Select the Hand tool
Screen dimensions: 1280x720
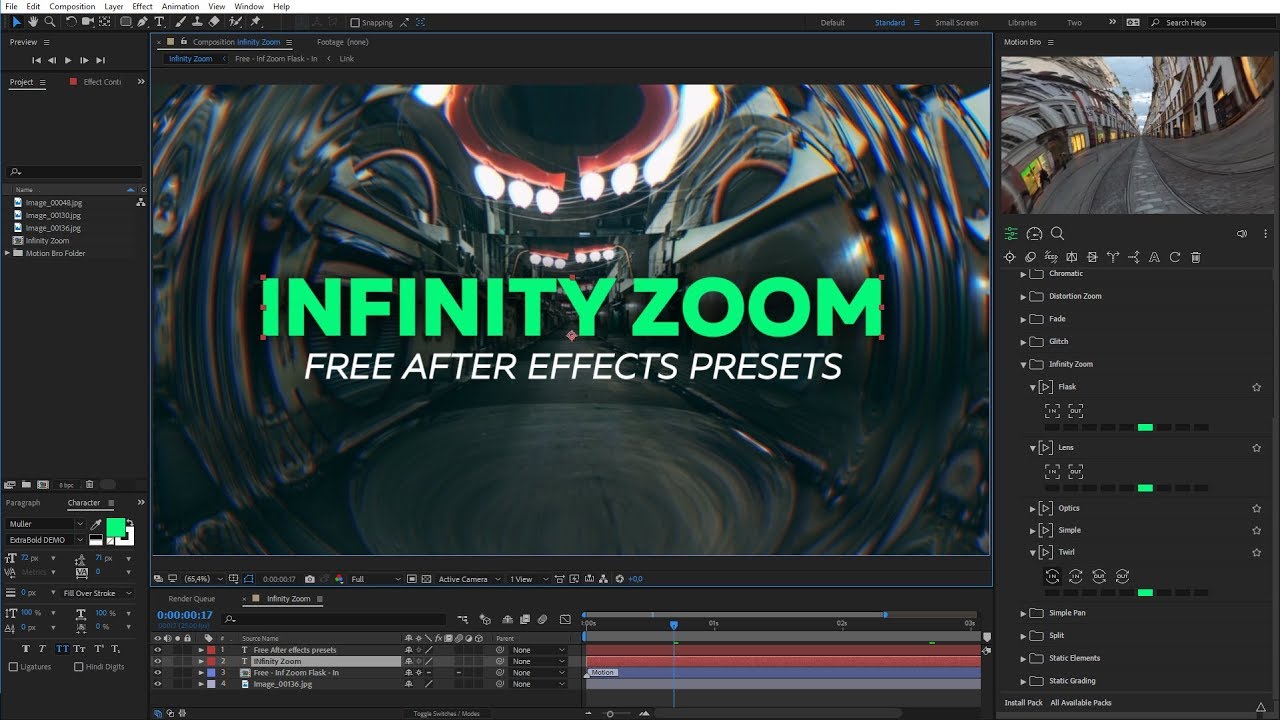pyautogui.click(x=33, y=21)
